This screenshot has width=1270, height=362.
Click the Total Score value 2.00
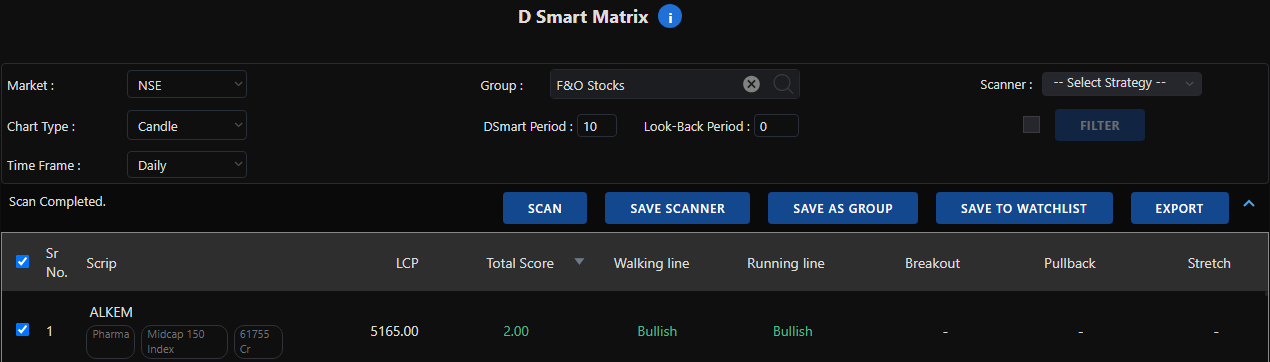click(515, 331)
